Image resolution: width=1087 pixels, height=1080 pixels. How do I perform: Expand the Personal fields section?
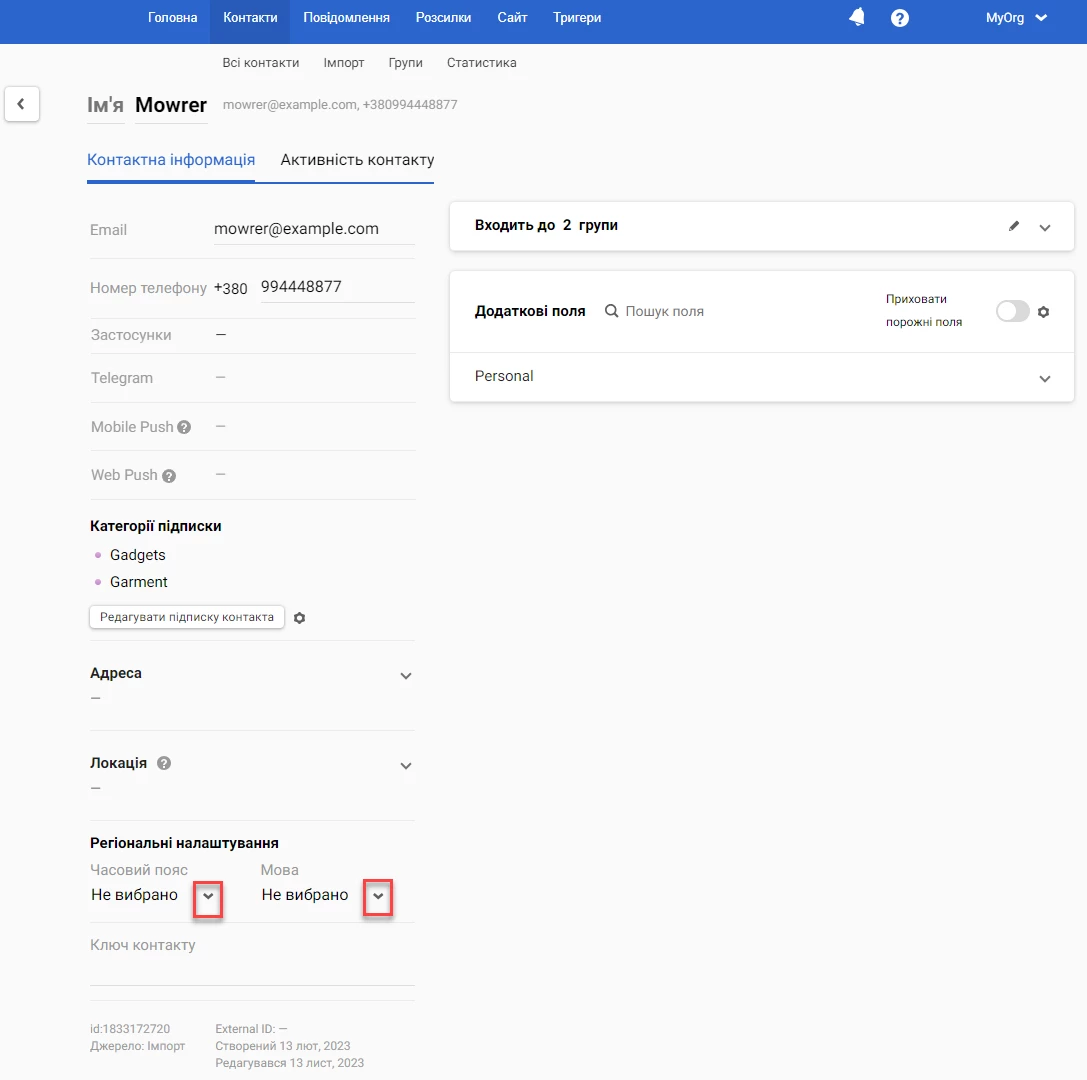click(x=1044, y=378)
